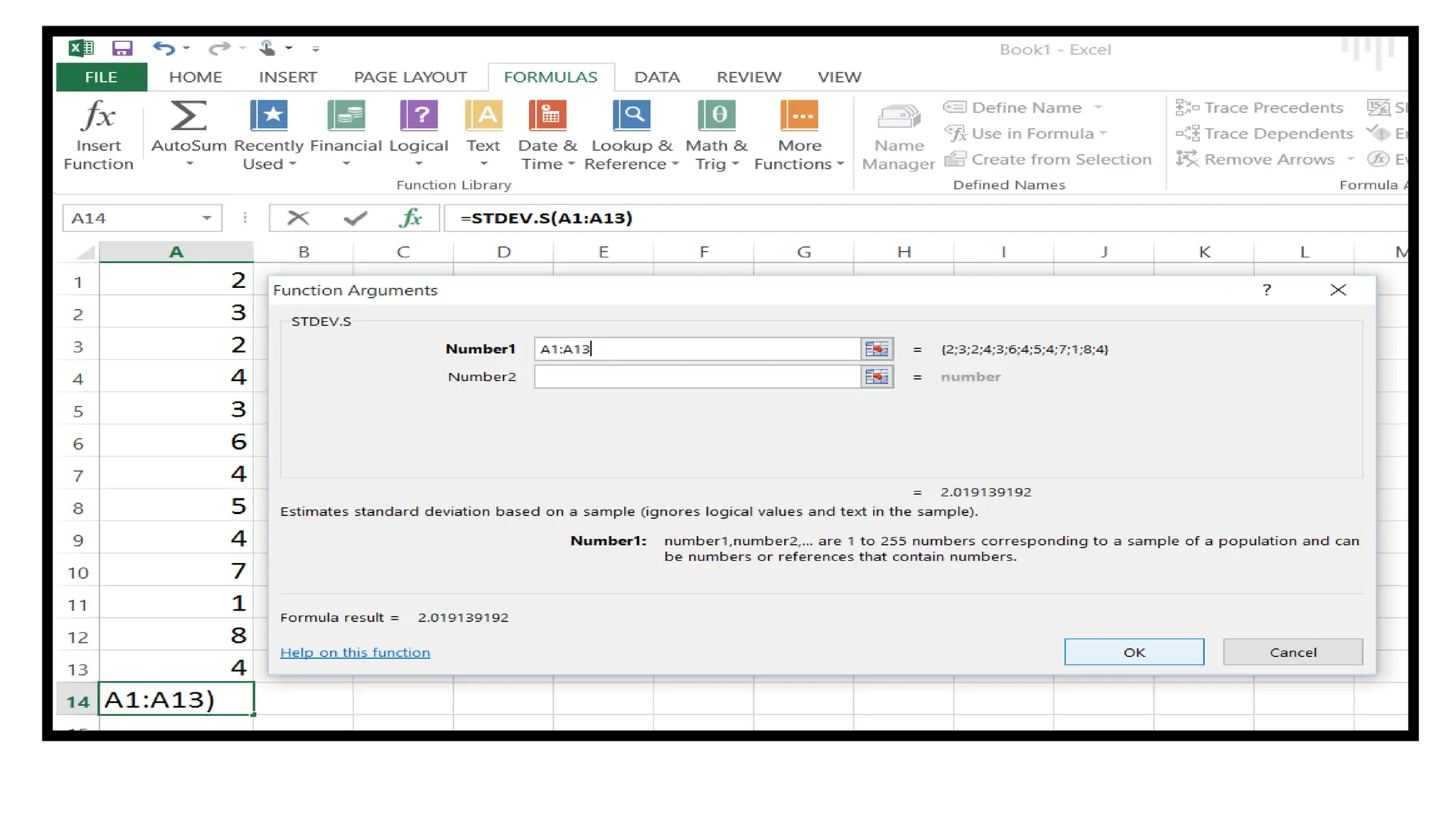Open Lookup & Reference functions
The height and width of the screenshot is (819, 1456).
click(x=631, y=117)
